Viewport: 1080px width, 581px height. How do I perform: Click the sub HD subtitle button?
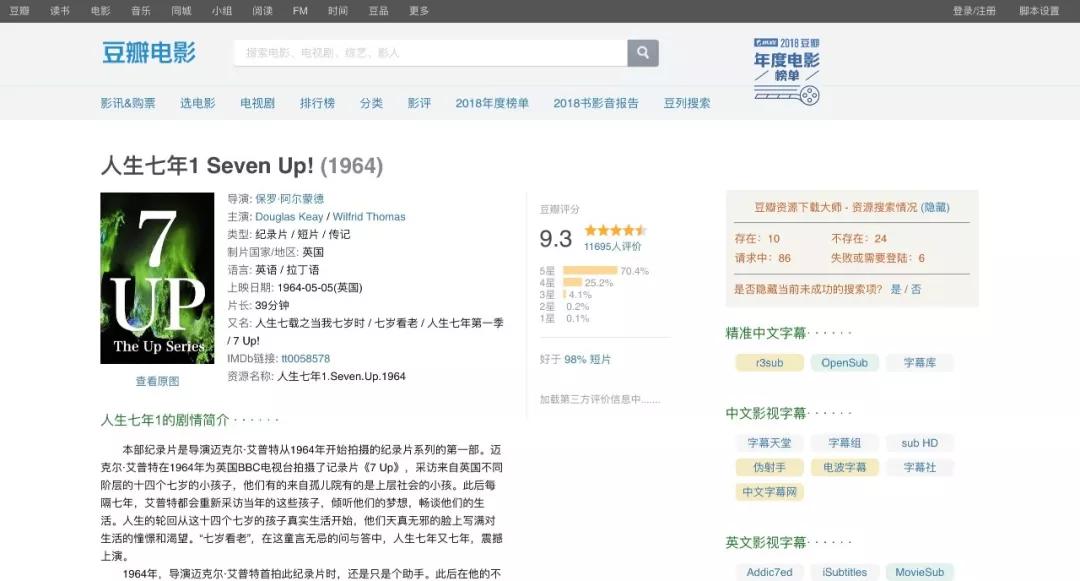point(919,442)
